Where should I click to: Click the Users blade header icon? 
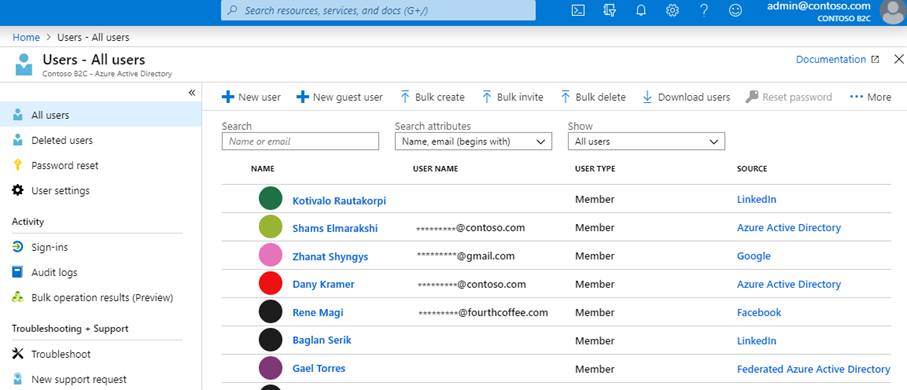point(24,65)
